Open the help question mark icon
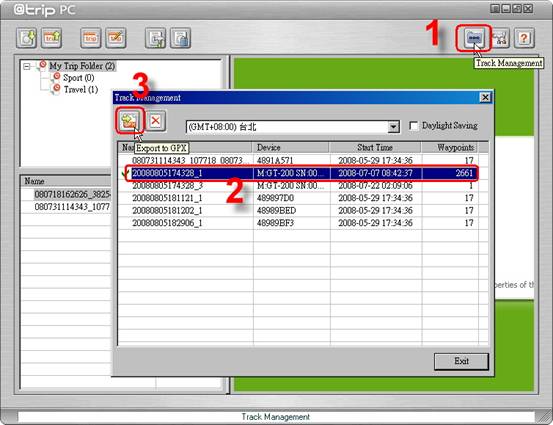 [524, 38]
